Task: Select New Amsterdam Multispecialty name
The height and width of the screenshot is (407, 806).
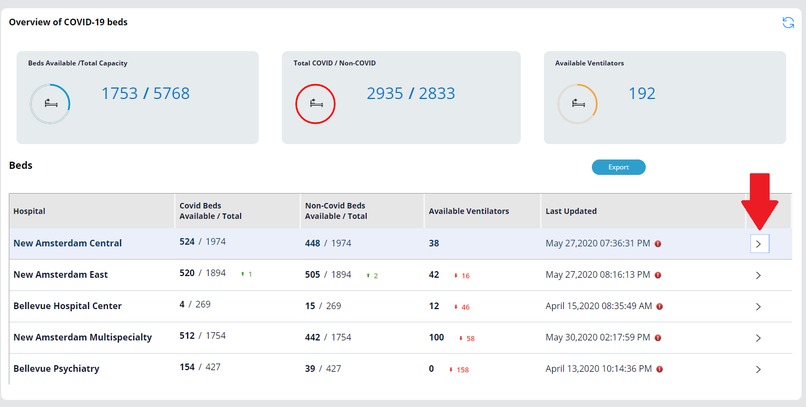Action: [83, 337]
